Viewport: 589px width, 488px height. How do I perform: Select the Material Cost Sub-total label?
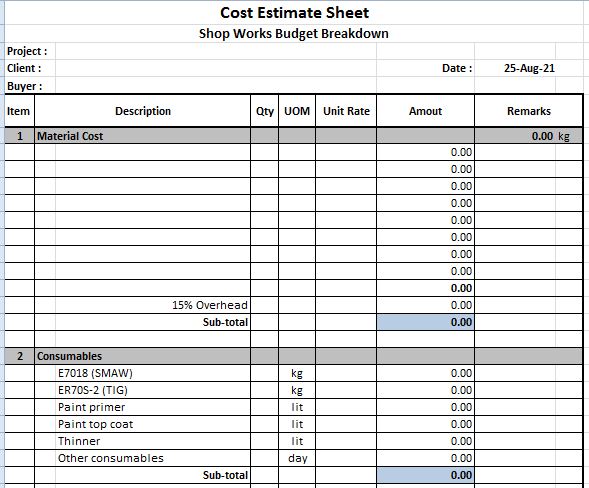(x=143, y=322)
